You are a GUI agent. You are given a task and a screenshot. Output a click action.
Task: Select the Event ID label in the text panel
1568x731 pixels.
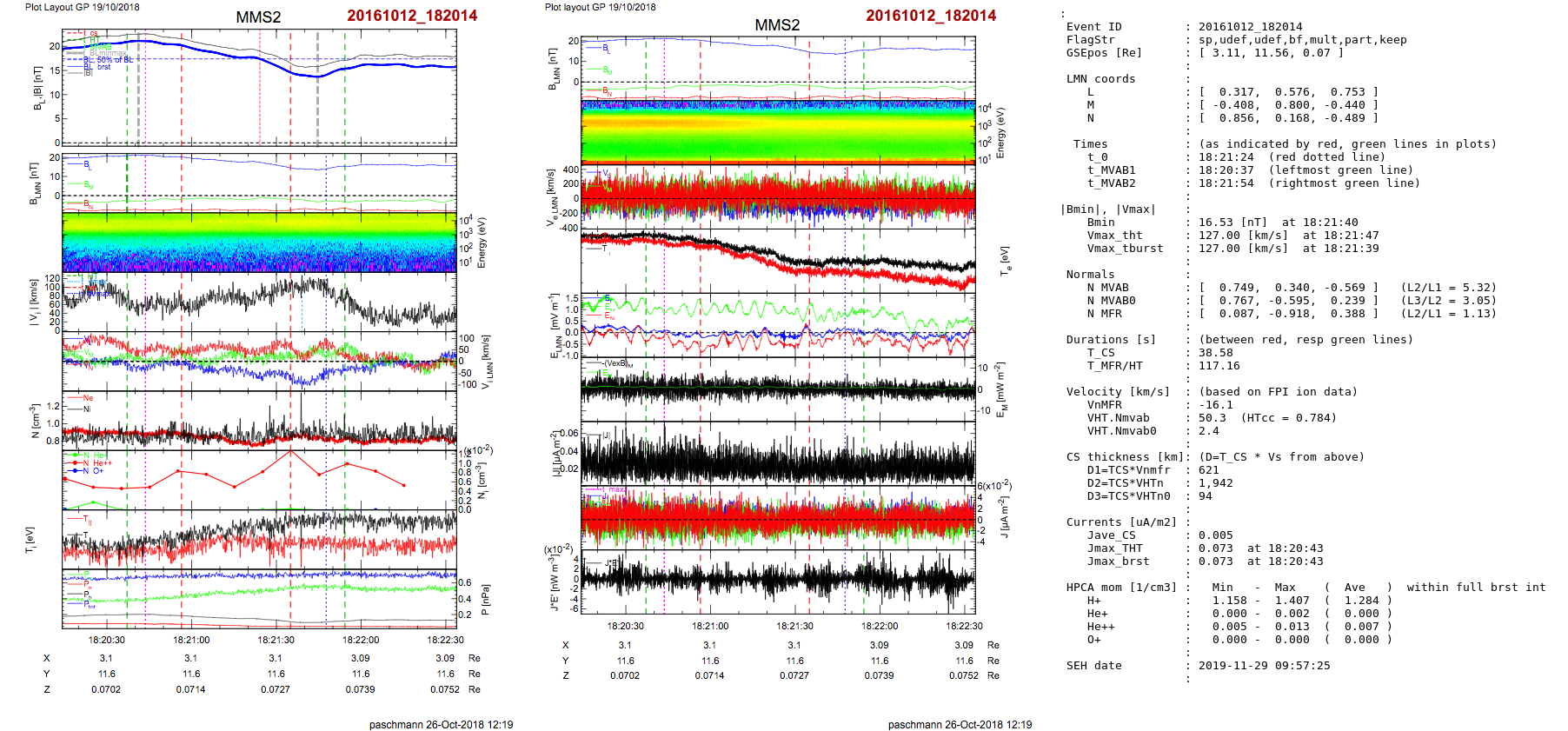1093,27
